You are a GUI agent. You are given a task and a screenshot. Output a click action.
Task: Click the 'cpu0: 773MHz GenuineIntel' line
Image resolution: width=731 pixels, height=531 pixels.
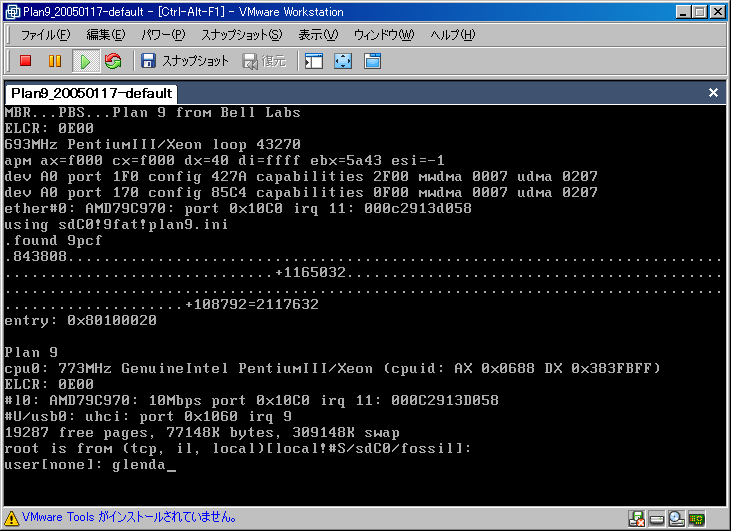tap(332, 369)
